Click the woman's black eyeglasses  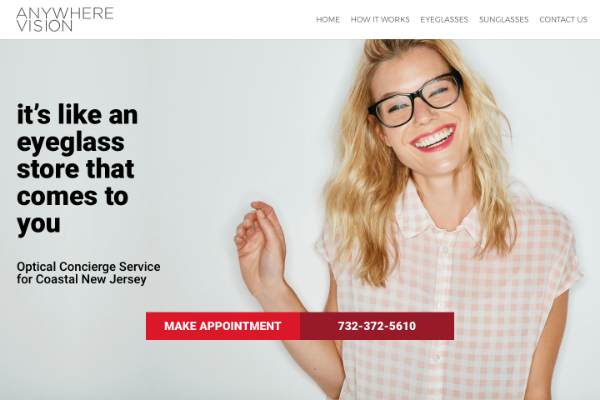tap(415, 100)
